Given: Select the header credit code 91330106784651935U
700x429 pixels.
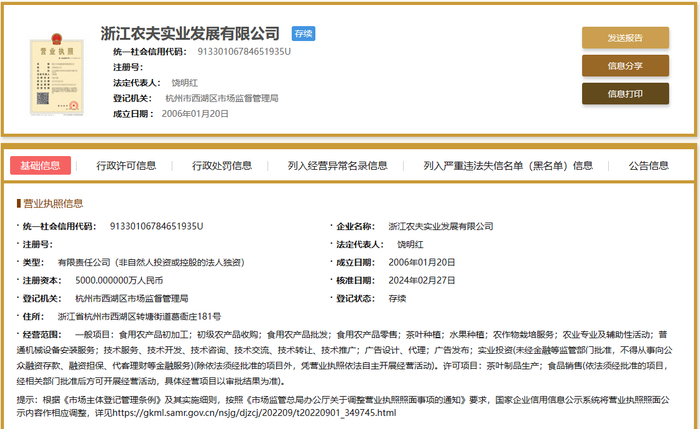Looking at the screenshot, I should [244, 52].
